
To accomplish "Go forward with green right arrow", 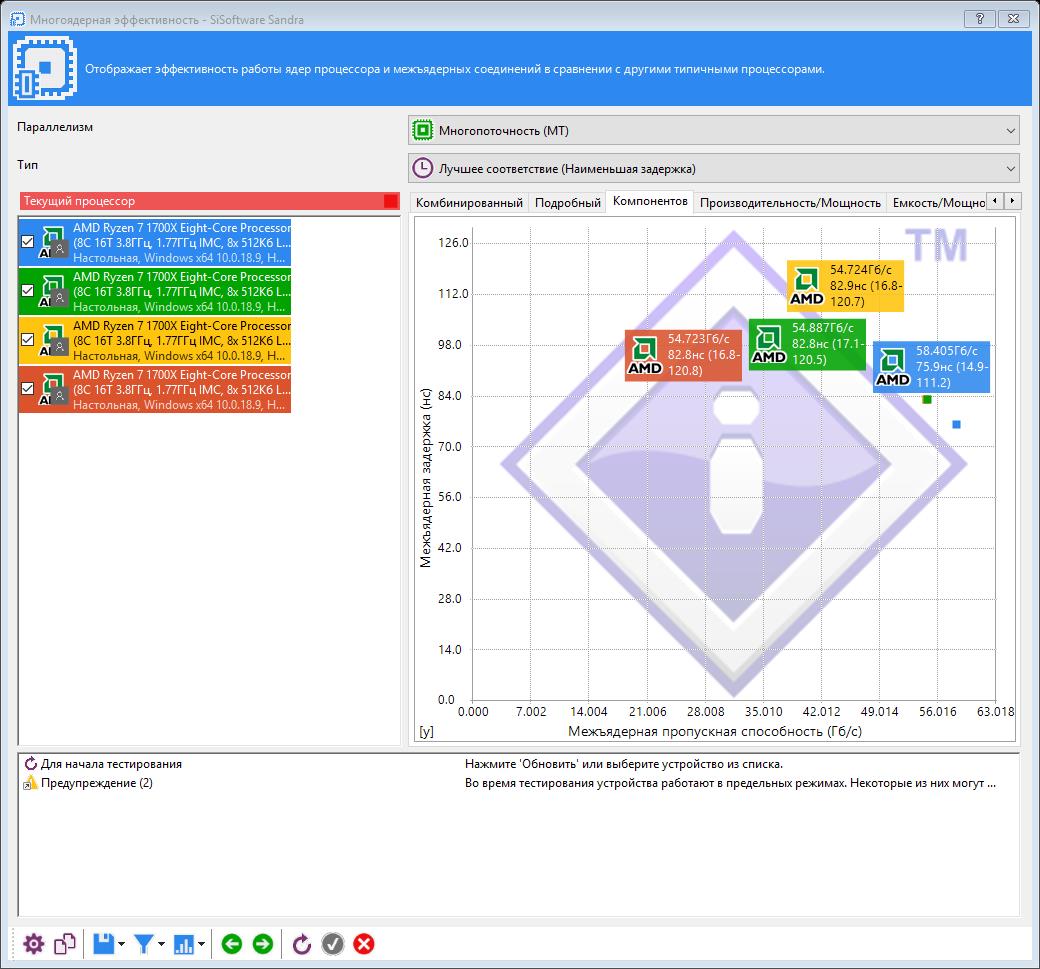I will (263, 944).
